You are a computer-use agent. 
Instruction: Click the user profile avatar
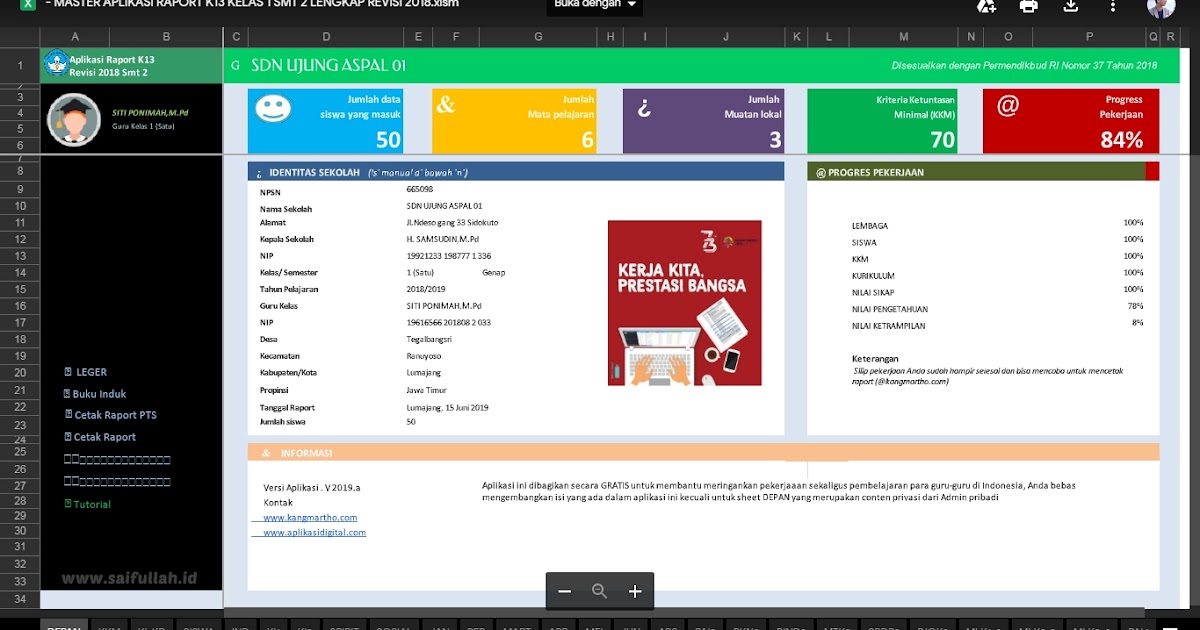pos(1162,8)
